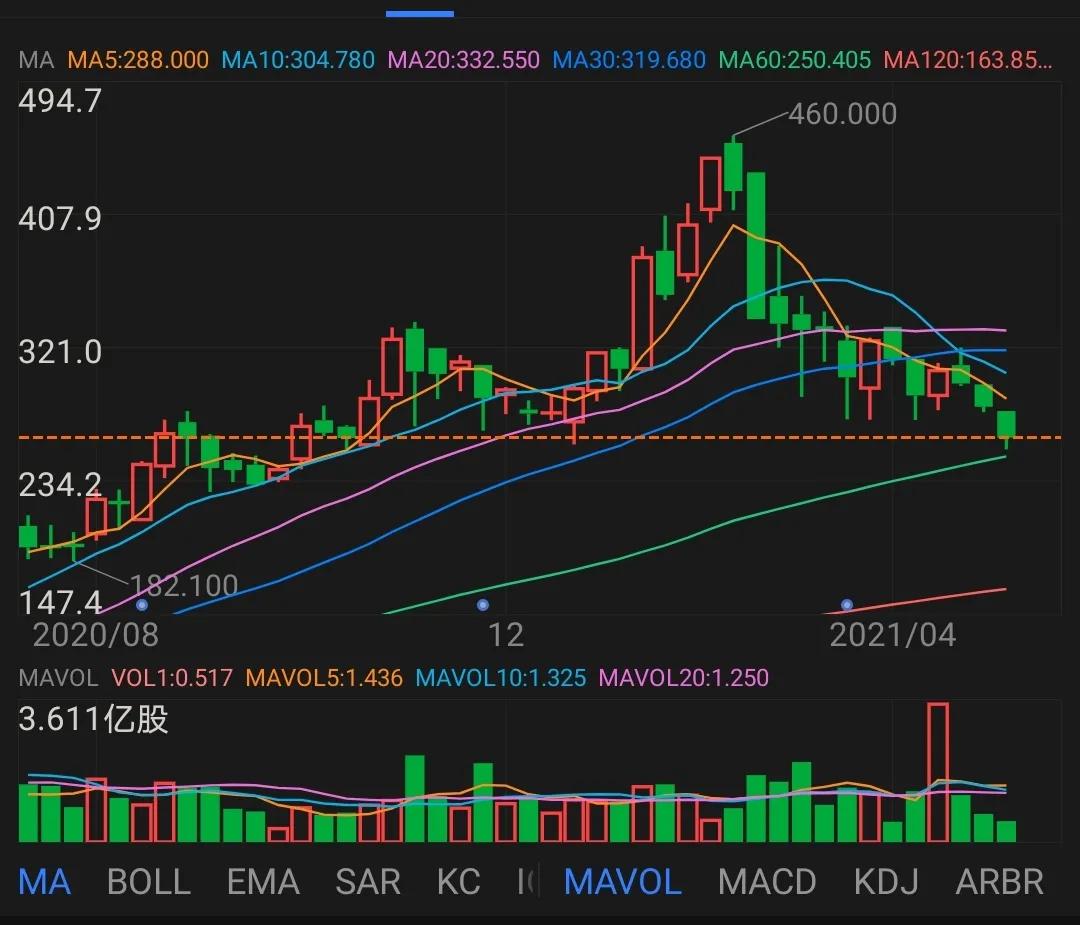Click the MAVOL20:1.250 label
Viewport: 1080px width, 925px height.
(684, 678)
